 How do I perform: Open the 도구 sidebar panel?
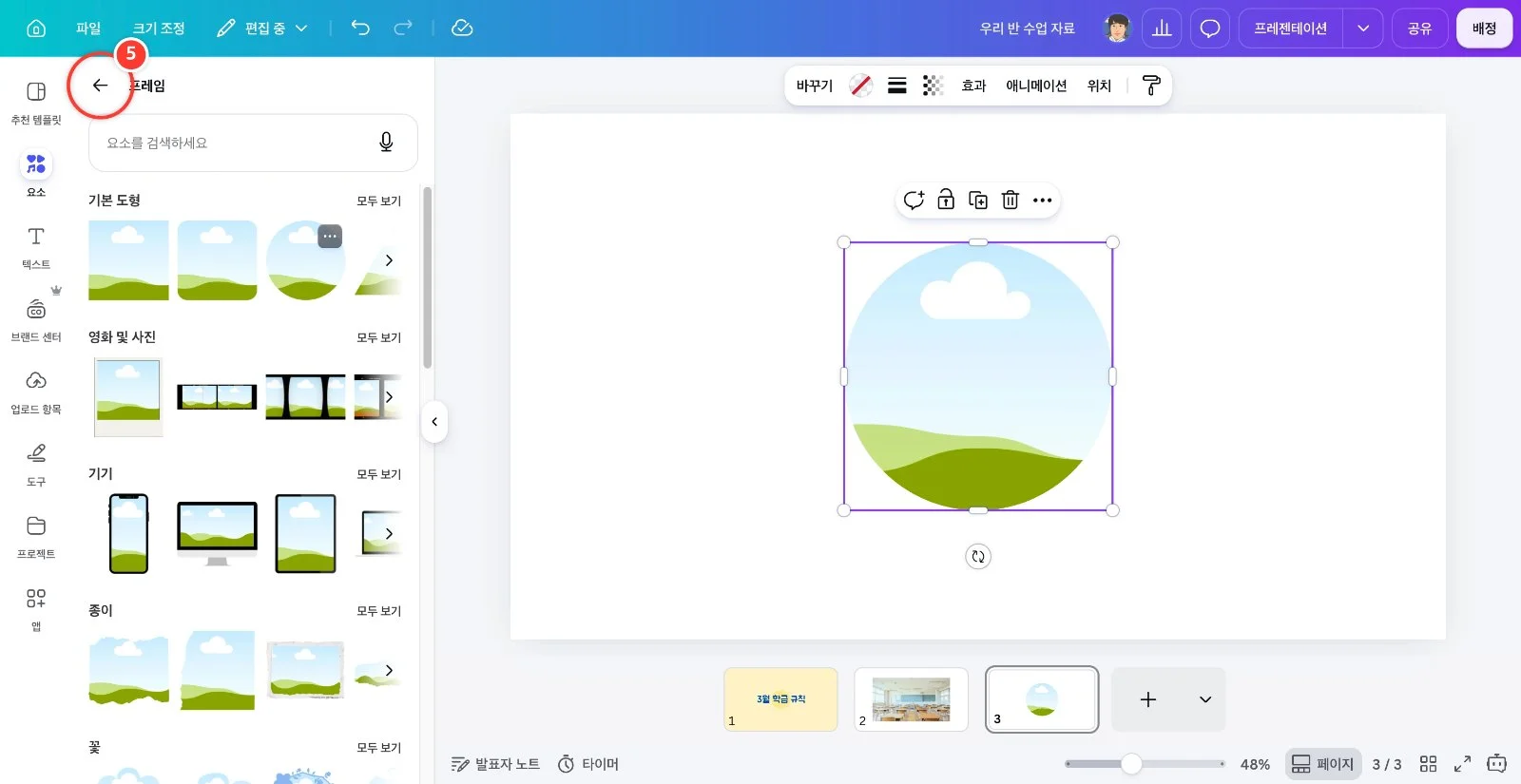[36, 465]
